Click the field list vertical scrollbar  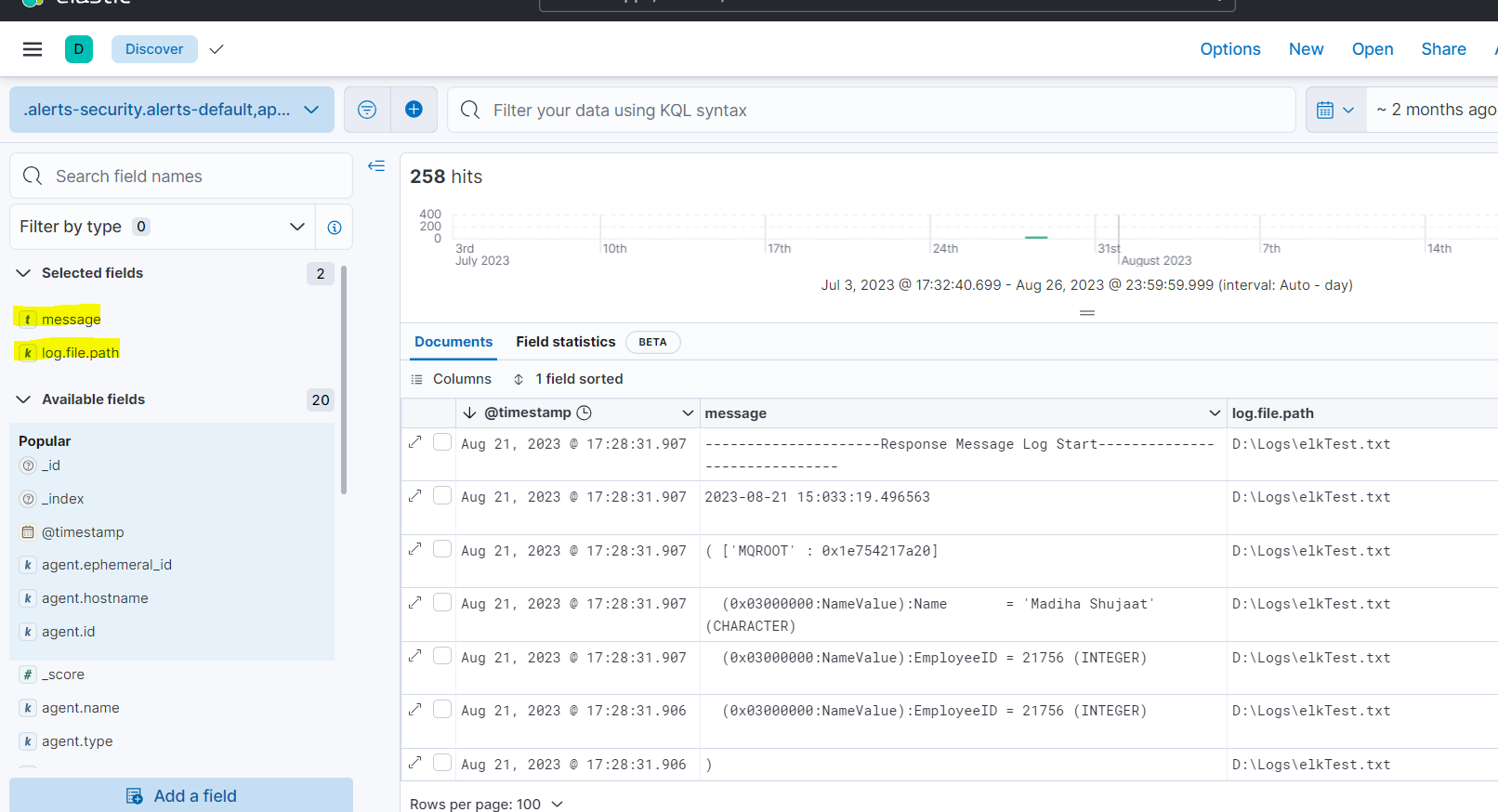[344, 379]
